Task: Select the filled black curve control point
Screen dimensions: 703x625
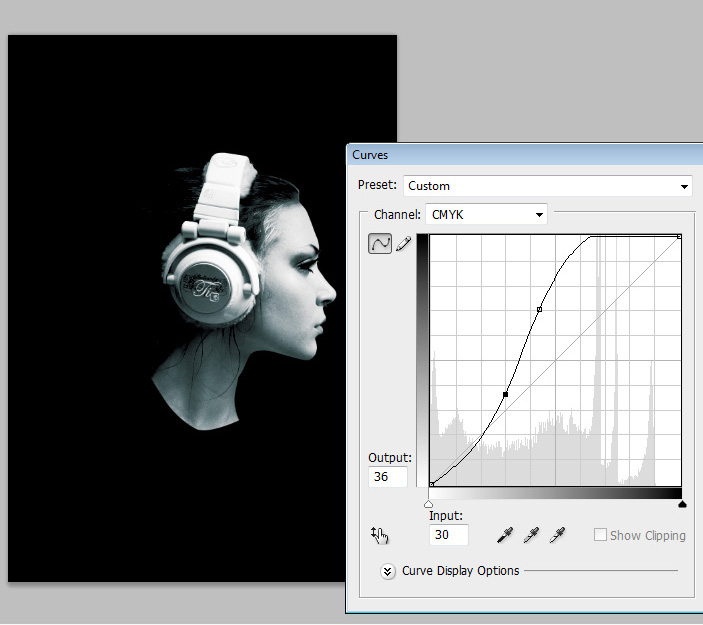Action: pos(506,395)
